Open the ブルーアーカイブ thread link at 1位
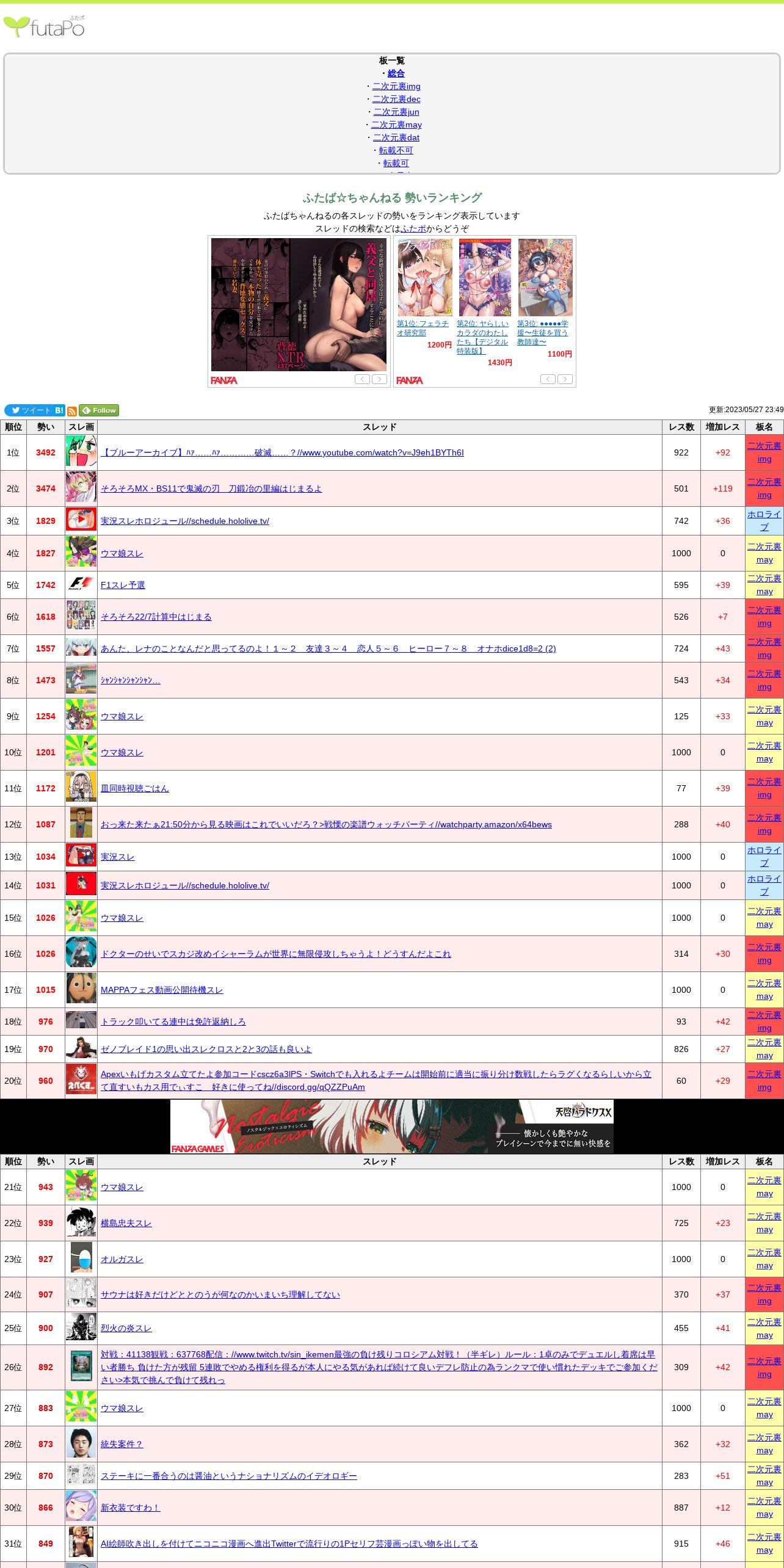 coord(282,452)
